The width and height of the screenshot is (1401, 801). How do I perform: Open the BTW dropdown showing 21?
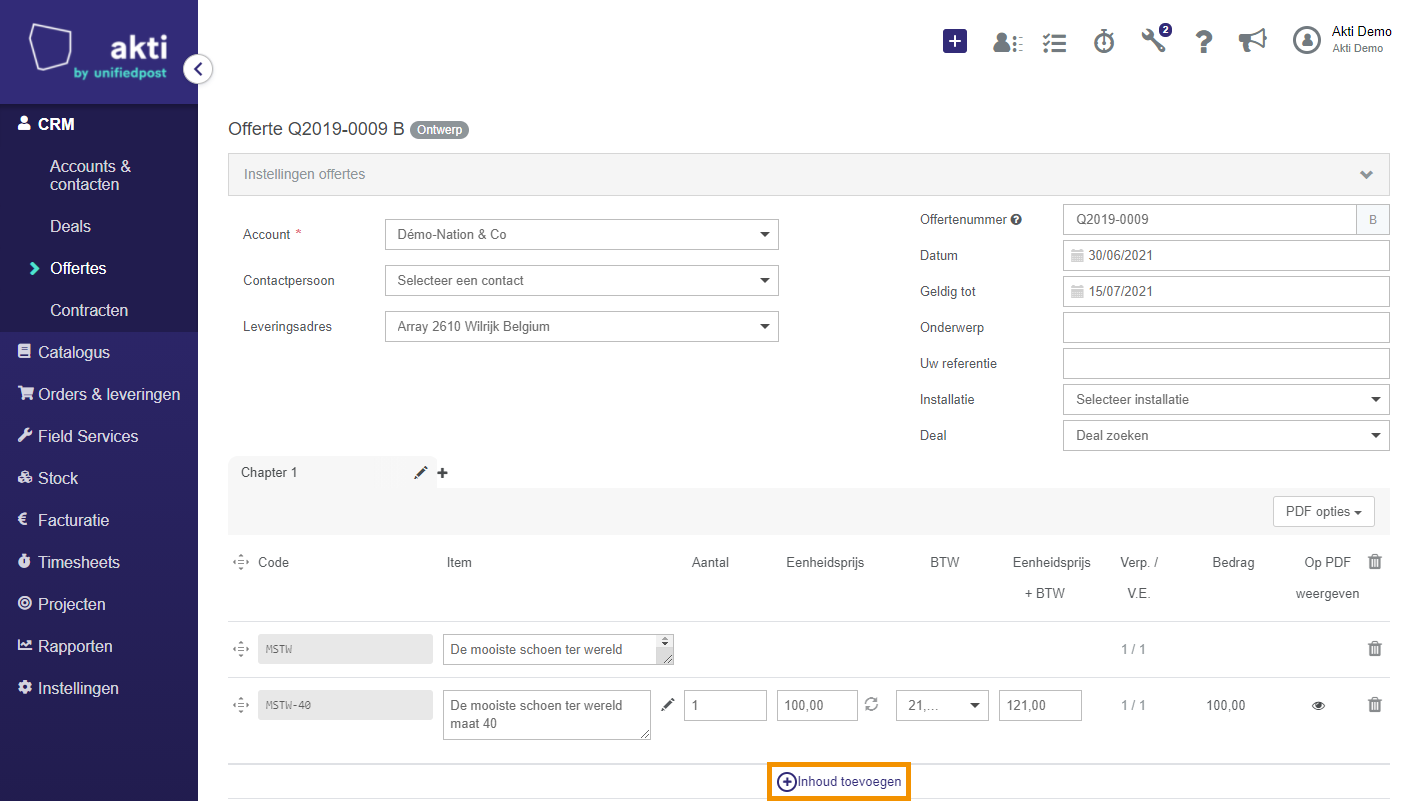coord(943,705)
